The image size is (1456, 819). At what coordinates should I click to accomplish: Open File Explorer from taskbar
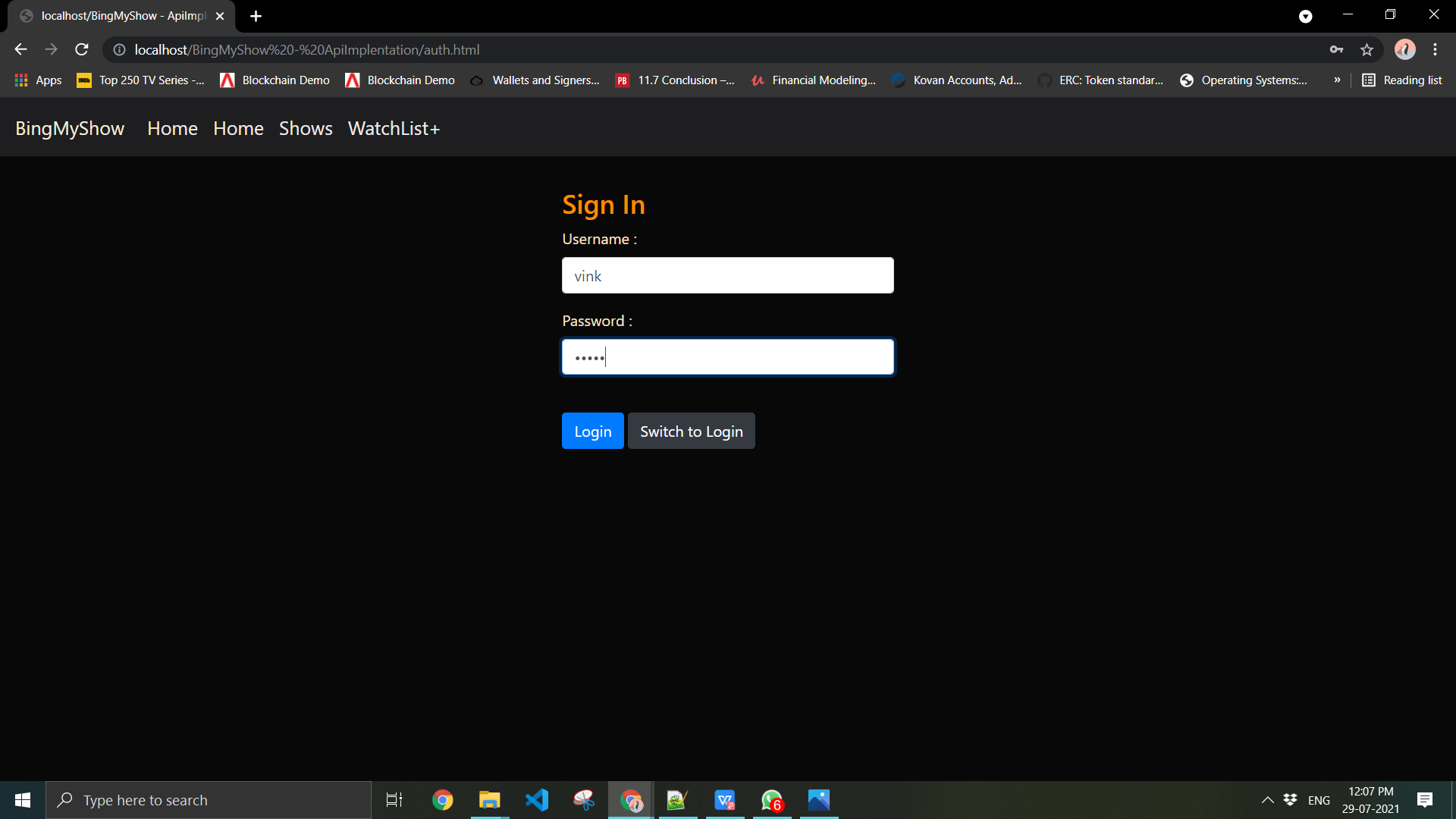coord(489,800)
